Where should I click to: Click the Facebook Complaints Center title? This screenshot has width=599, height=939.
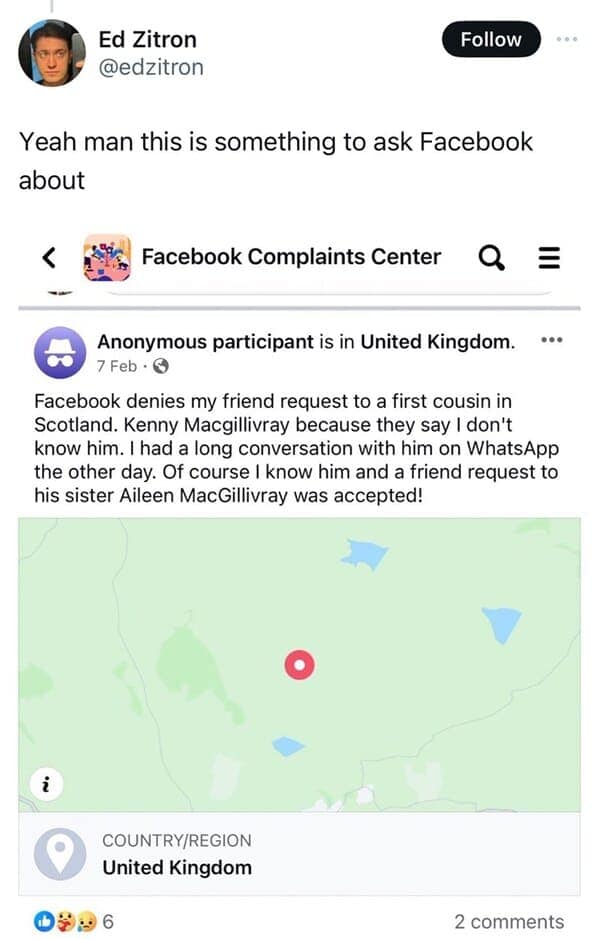pyautogui.click(x=292, y=257)
